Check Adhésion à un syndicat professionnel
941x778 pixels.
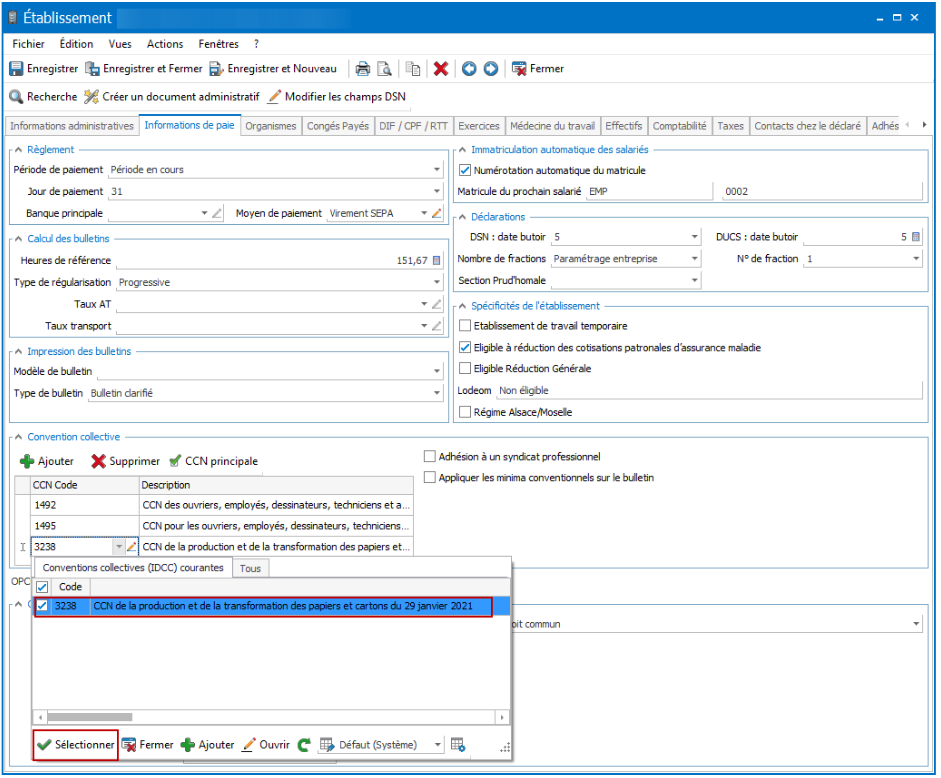point(430,457)
